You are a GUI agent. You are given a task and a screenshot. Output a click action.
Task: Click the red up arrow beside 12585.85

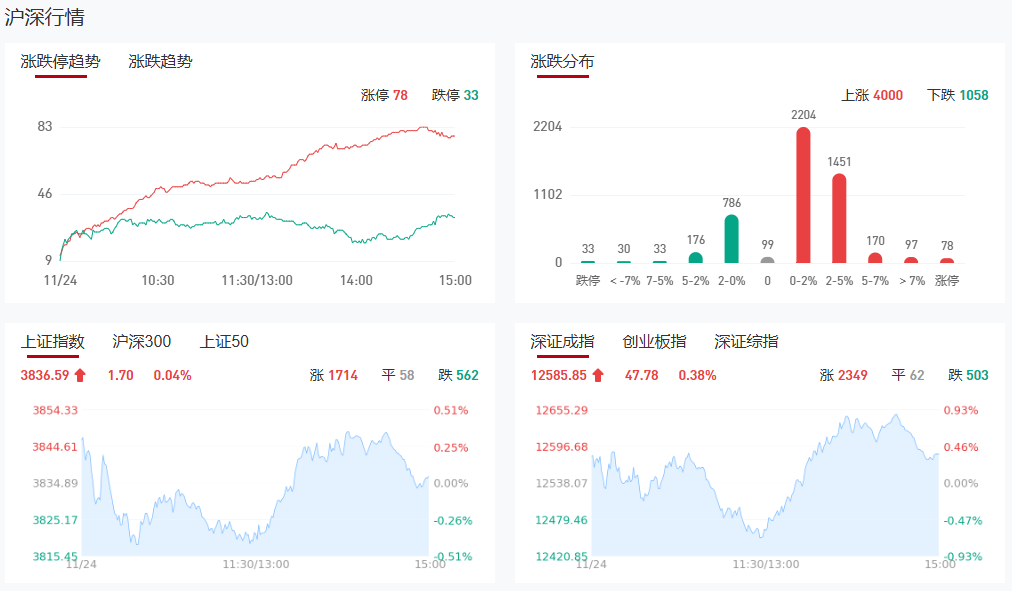[x=598, y=376]
